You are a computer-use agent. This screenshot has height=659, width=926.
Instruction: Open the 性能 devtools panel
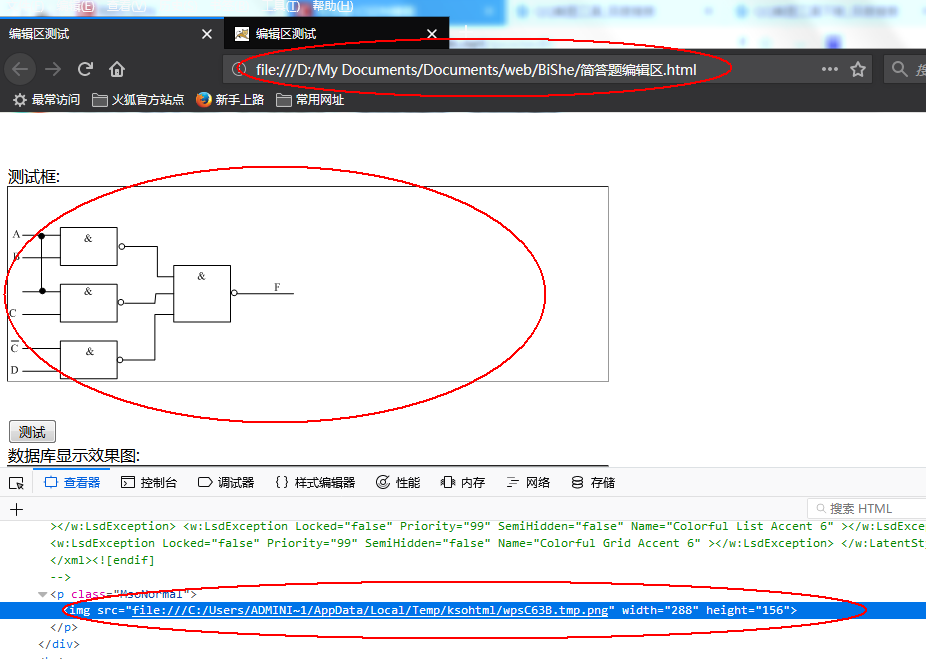point(398,482)
